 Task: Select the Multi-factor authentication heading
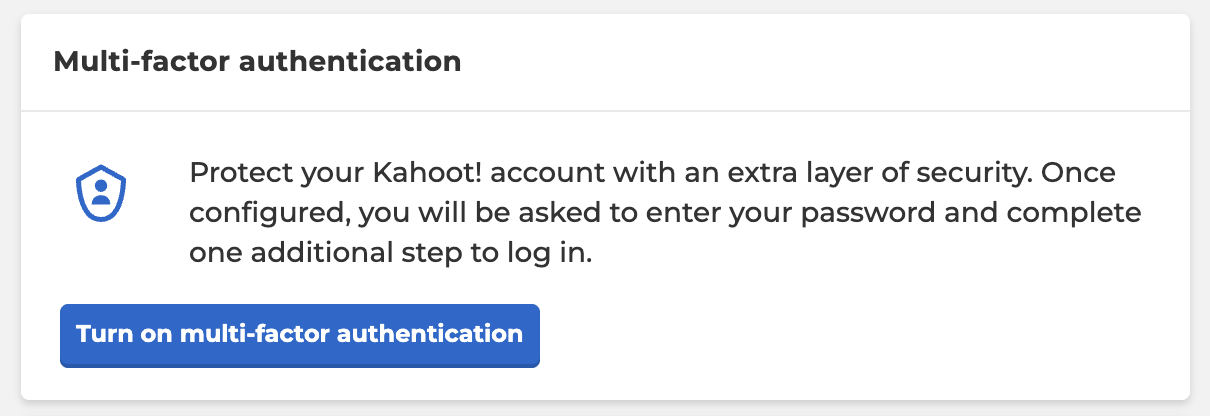(257, 62)
